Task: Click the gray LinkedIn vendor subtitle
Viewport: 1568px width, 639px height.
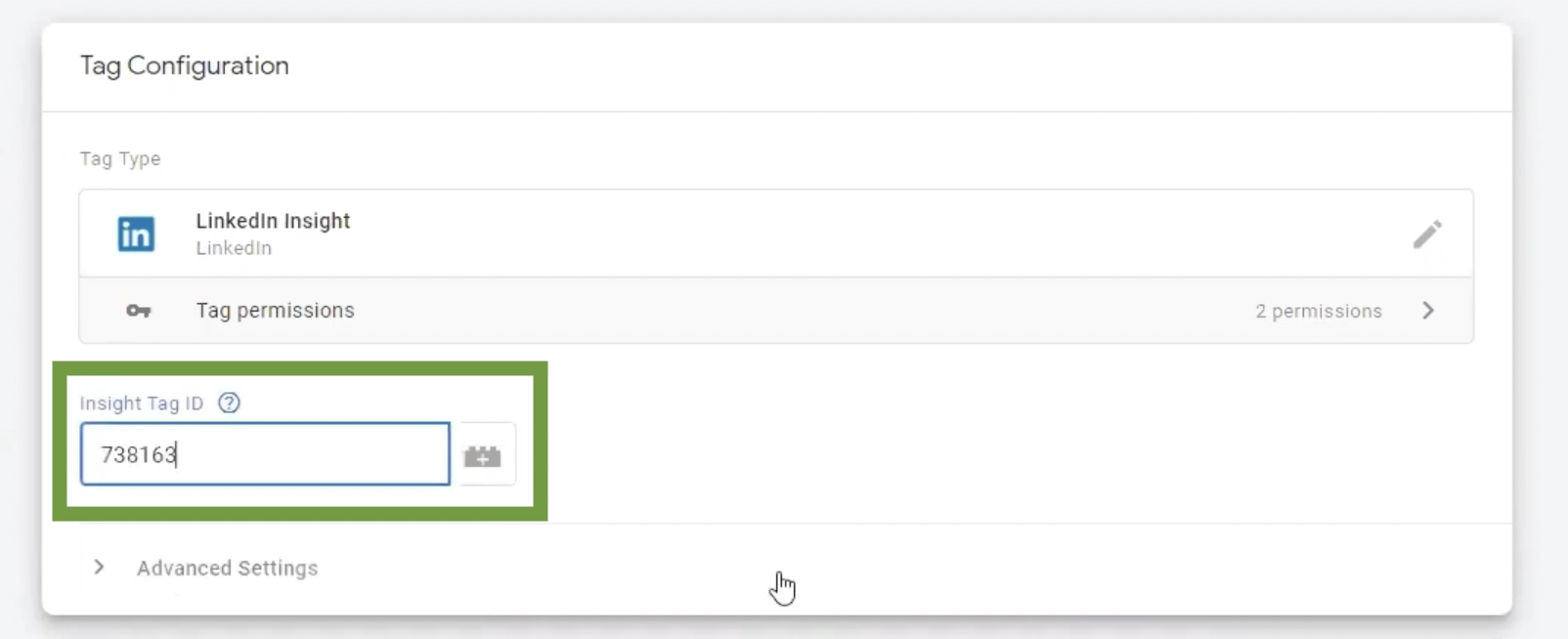Action: point(234,248)
